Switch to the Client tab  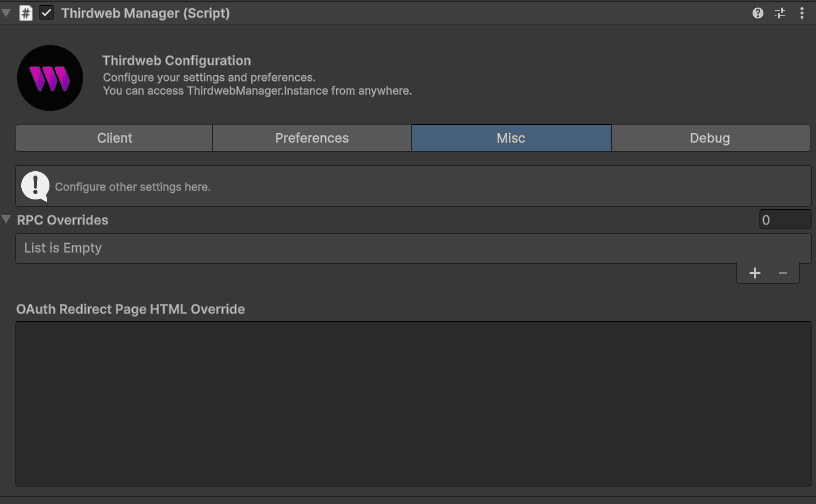point(114,138)
